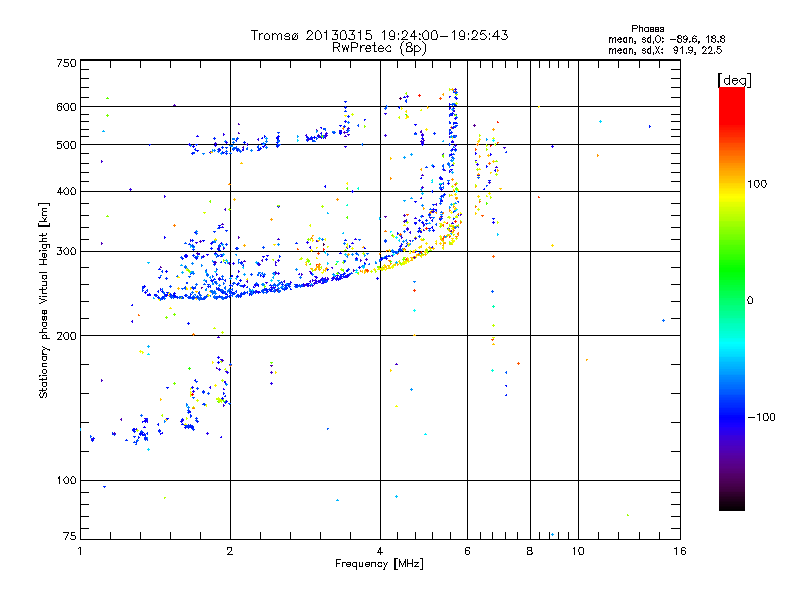Screen dimensions: 800x600
Task: Click the 'mean, sd,O: -89.6, 18.8' line
Action: click(666, 39)
